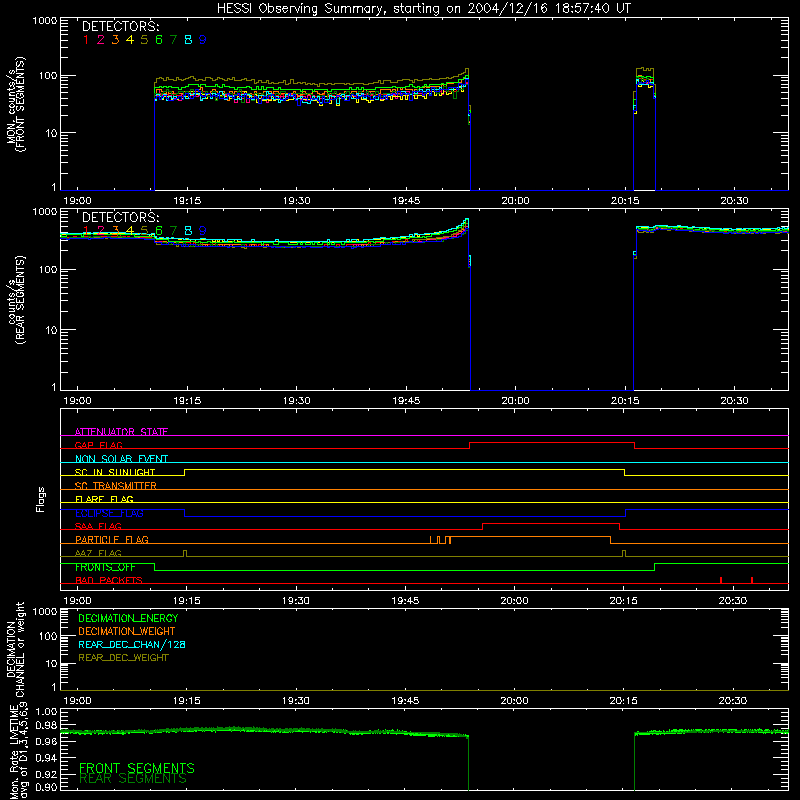Viewport: 800px width, 800px height.
Task: Select magenta detector 2 in front segments legend
Action: [x=101, y=40]
